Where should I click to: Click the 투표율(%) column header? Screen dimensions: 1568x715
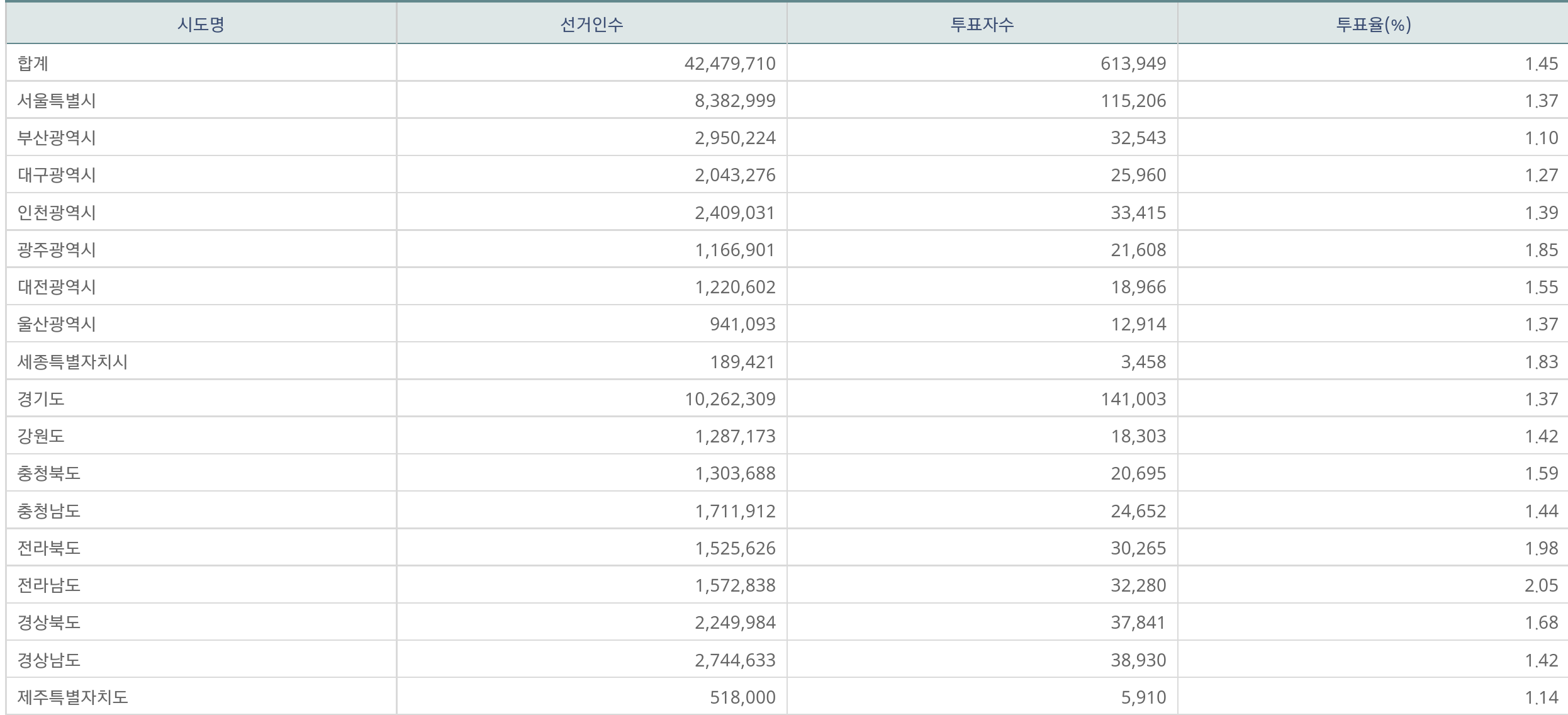(x=1373, y=25)
